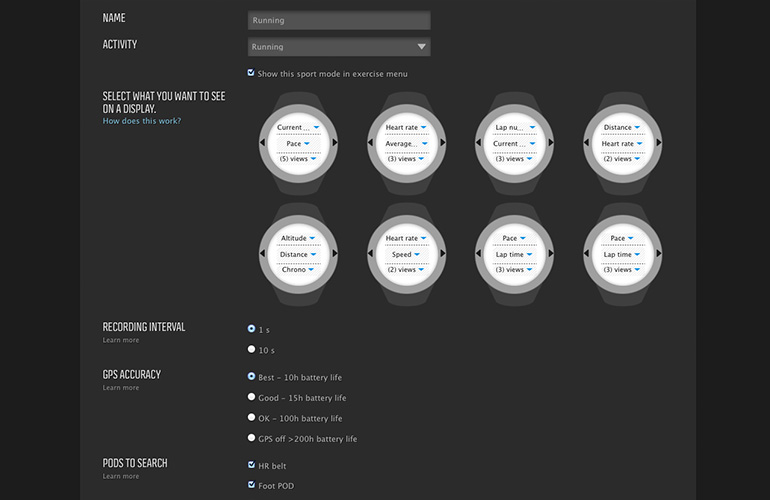
Task: Select GPS off >200h battery life
Action: [251, 438]
